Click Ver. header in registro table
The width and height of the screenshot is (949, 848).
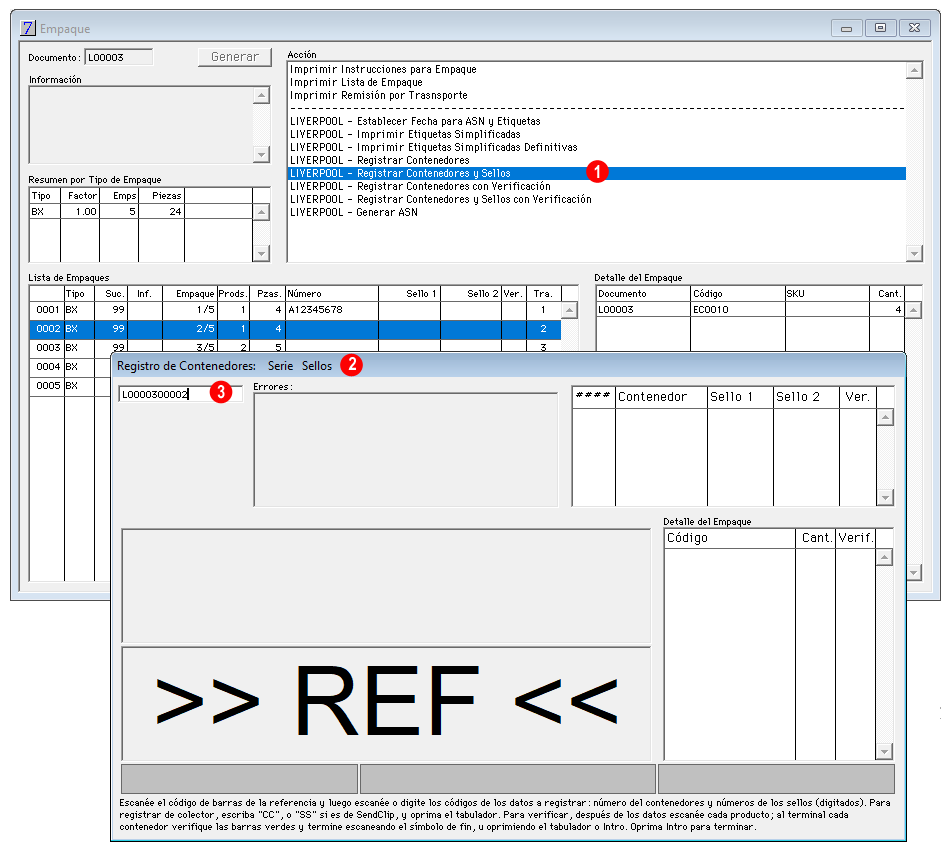(858, 397)
